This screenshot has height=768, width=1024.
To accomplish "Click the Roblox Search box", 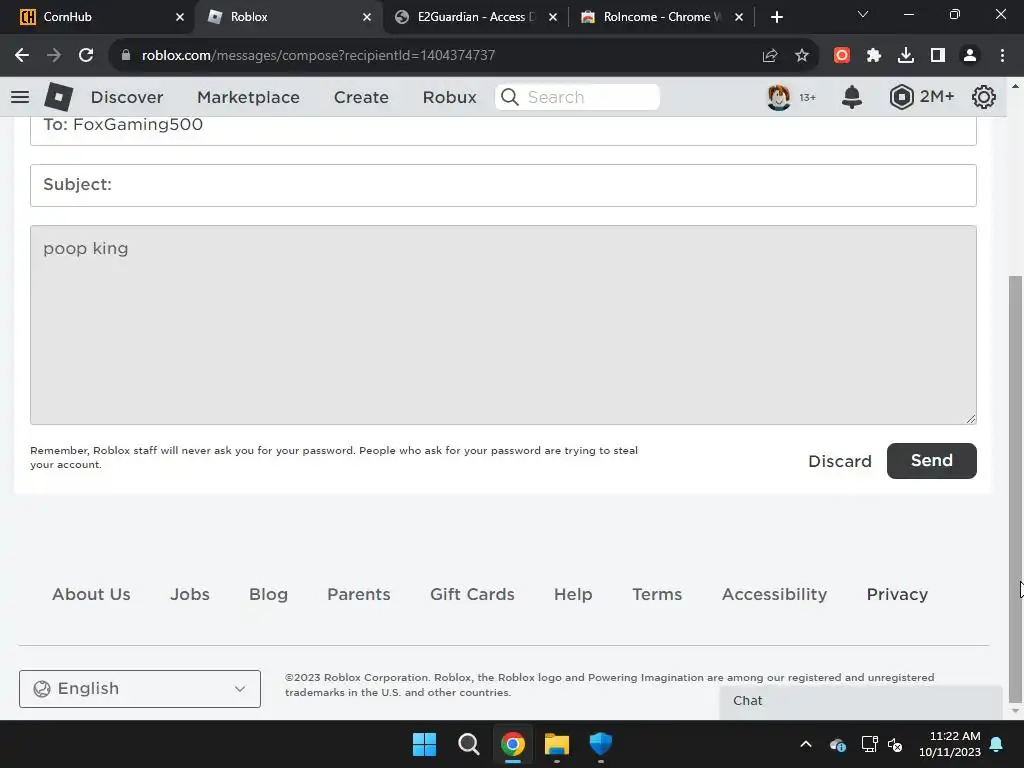I will pos(577,97).
